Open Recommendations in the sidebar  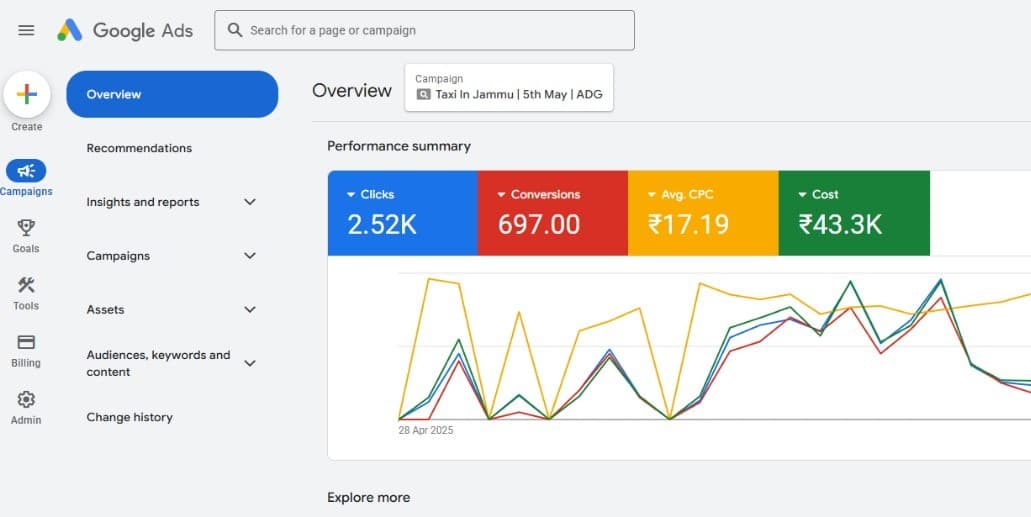tap(139, 148)
